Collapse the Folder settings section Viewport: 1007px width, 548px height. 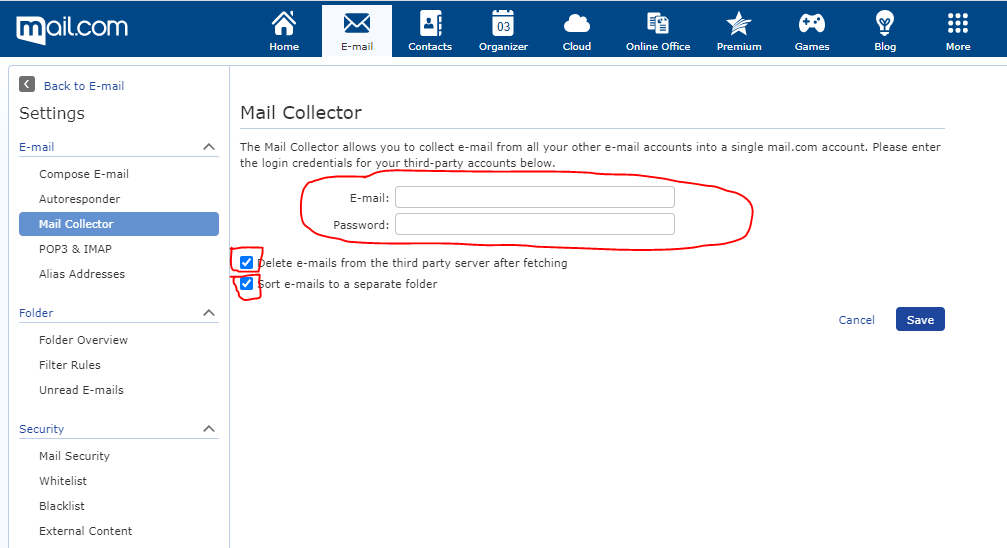point(209,313)
